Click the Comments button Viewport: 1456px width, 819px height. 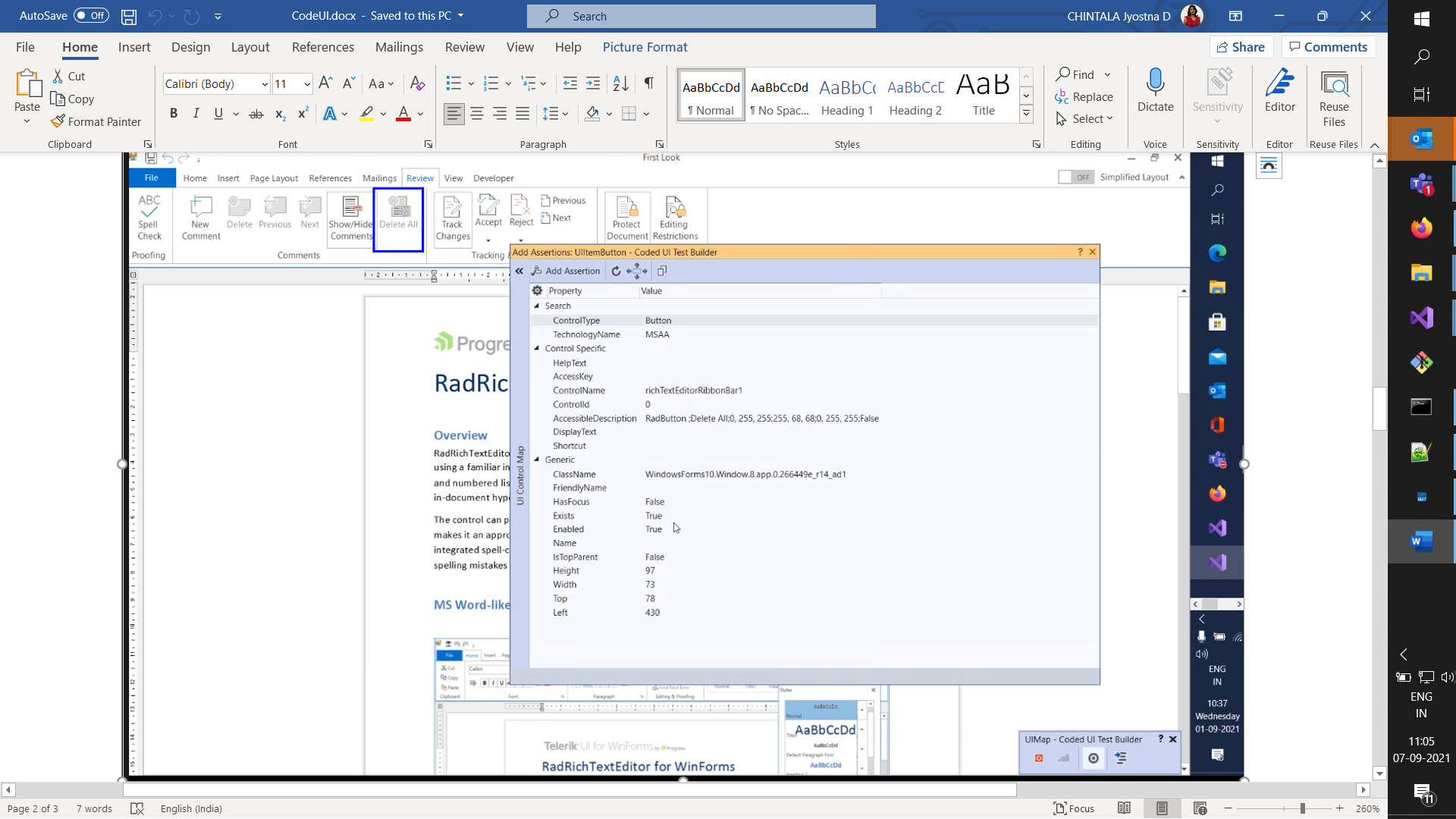click(1328, 47)
